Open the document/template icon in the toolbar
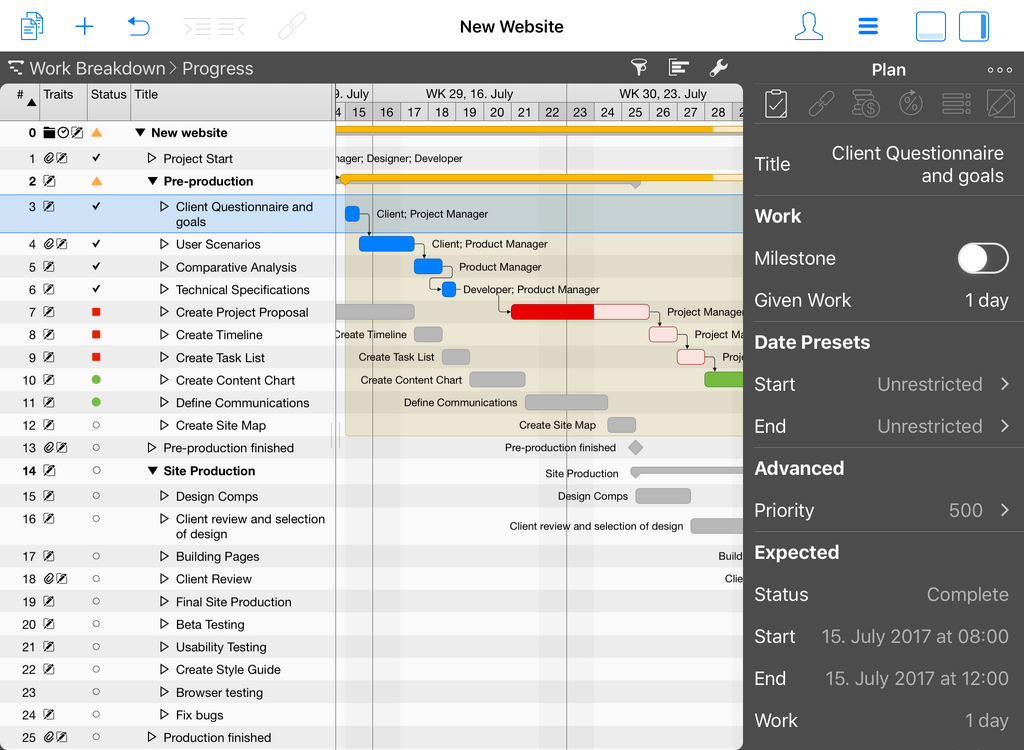The image size is (1024, 750). point(31,25)
